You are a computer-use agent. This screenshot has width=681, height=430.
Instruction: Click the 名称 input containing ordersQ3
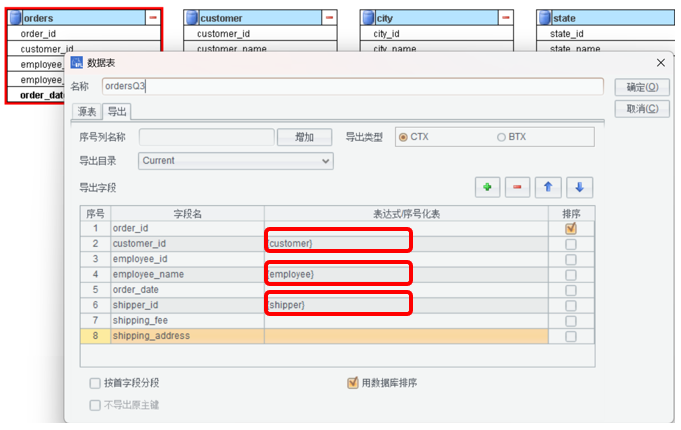[x=353, y=86]
